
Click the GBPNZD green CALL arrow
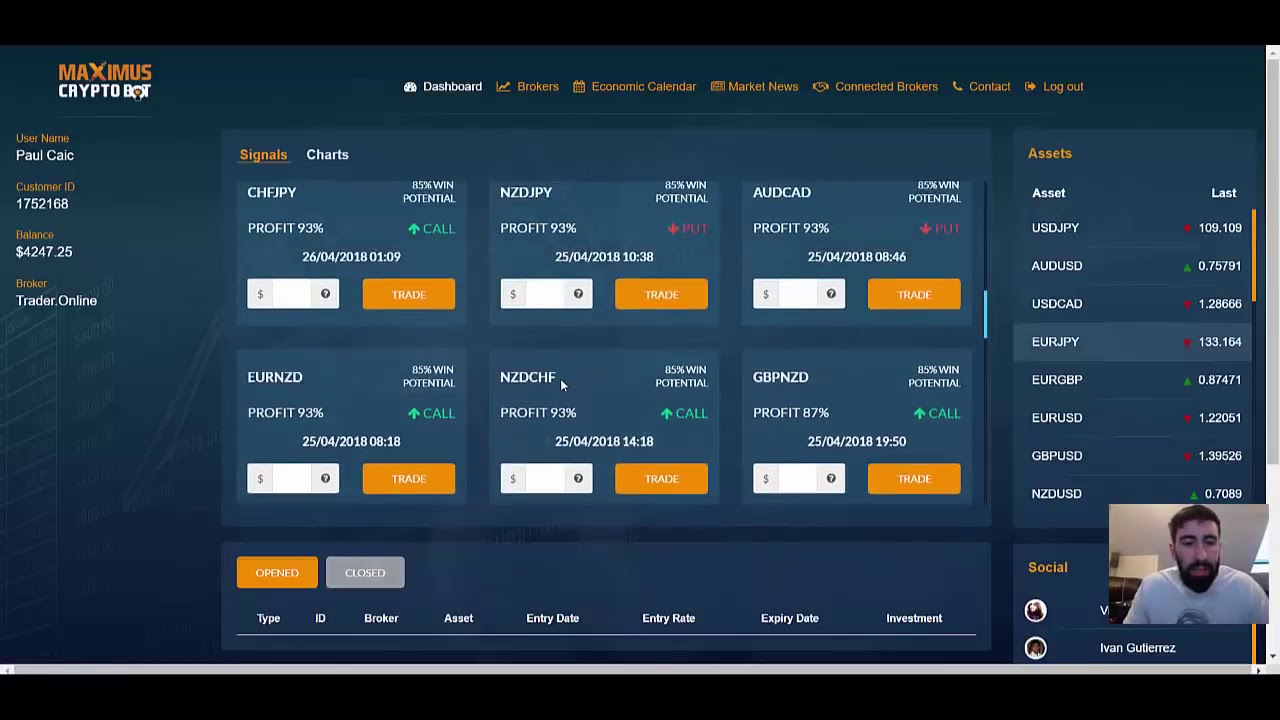coord(919,413)
